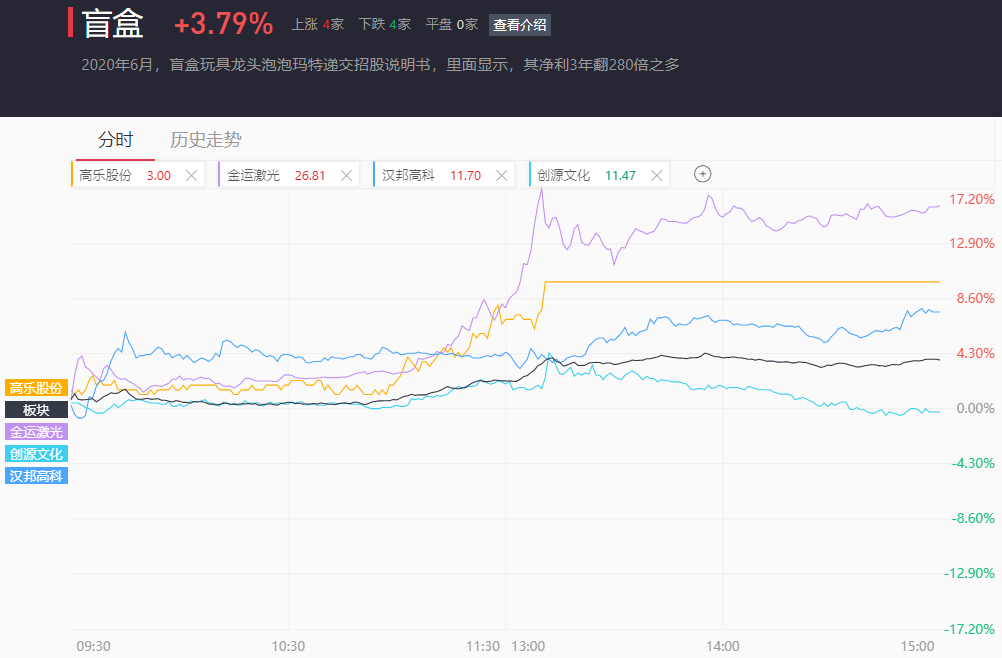Remove 汉邦高科 from the comparison chips

tap(501, 175)
